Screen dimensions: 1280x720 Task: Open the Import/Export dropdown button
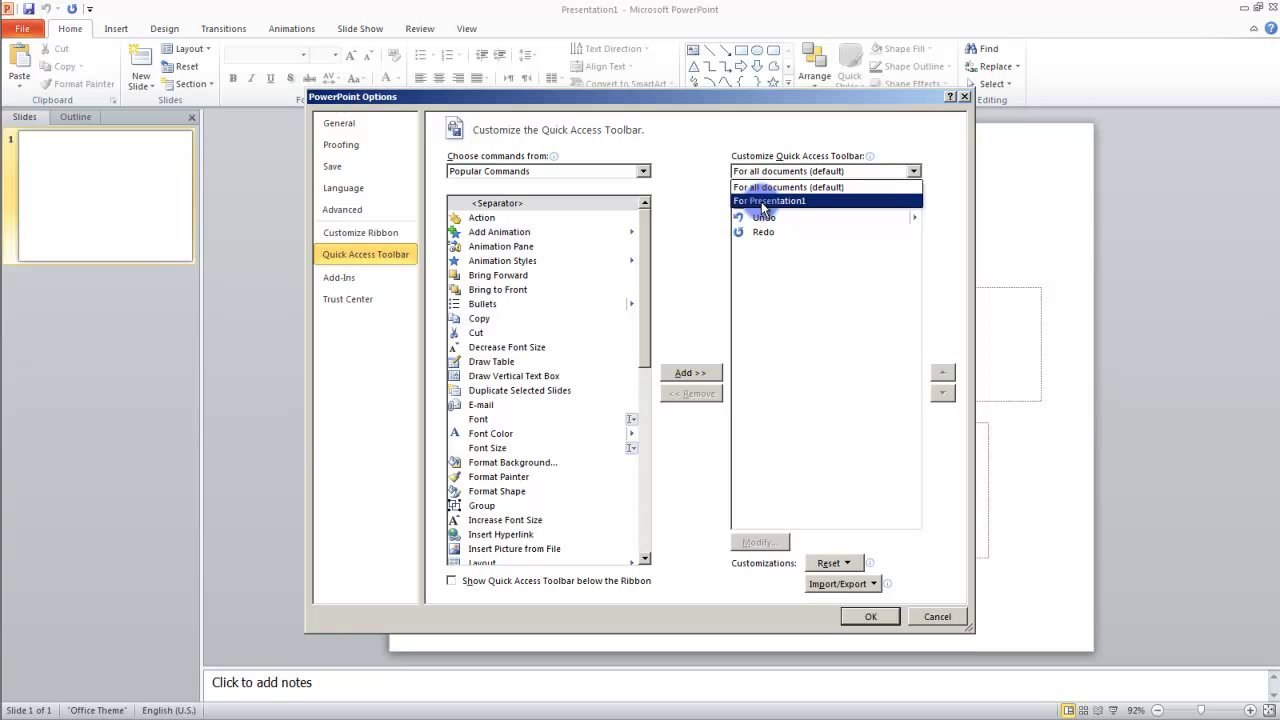coord(843,584)
